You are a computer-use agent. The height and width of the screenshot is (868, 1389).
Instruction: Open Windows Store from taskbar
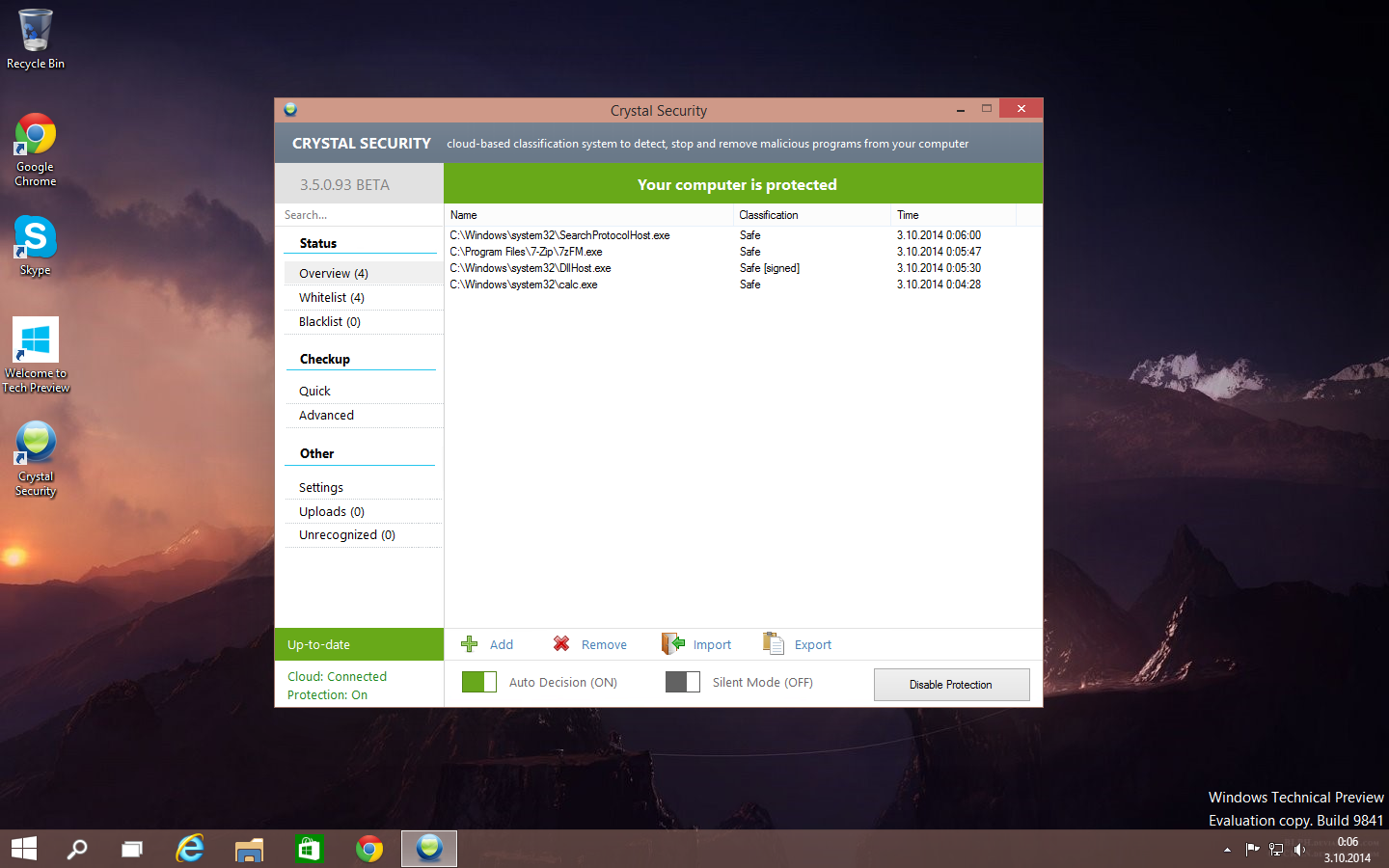[308, 849]
